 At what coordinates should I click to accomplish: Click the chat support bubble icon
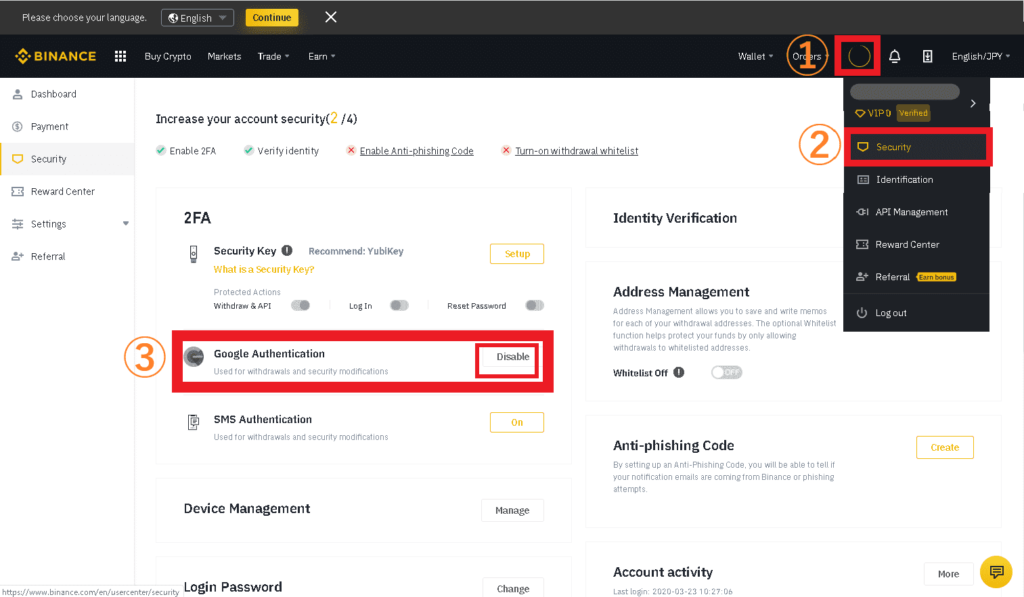(996, 572)
